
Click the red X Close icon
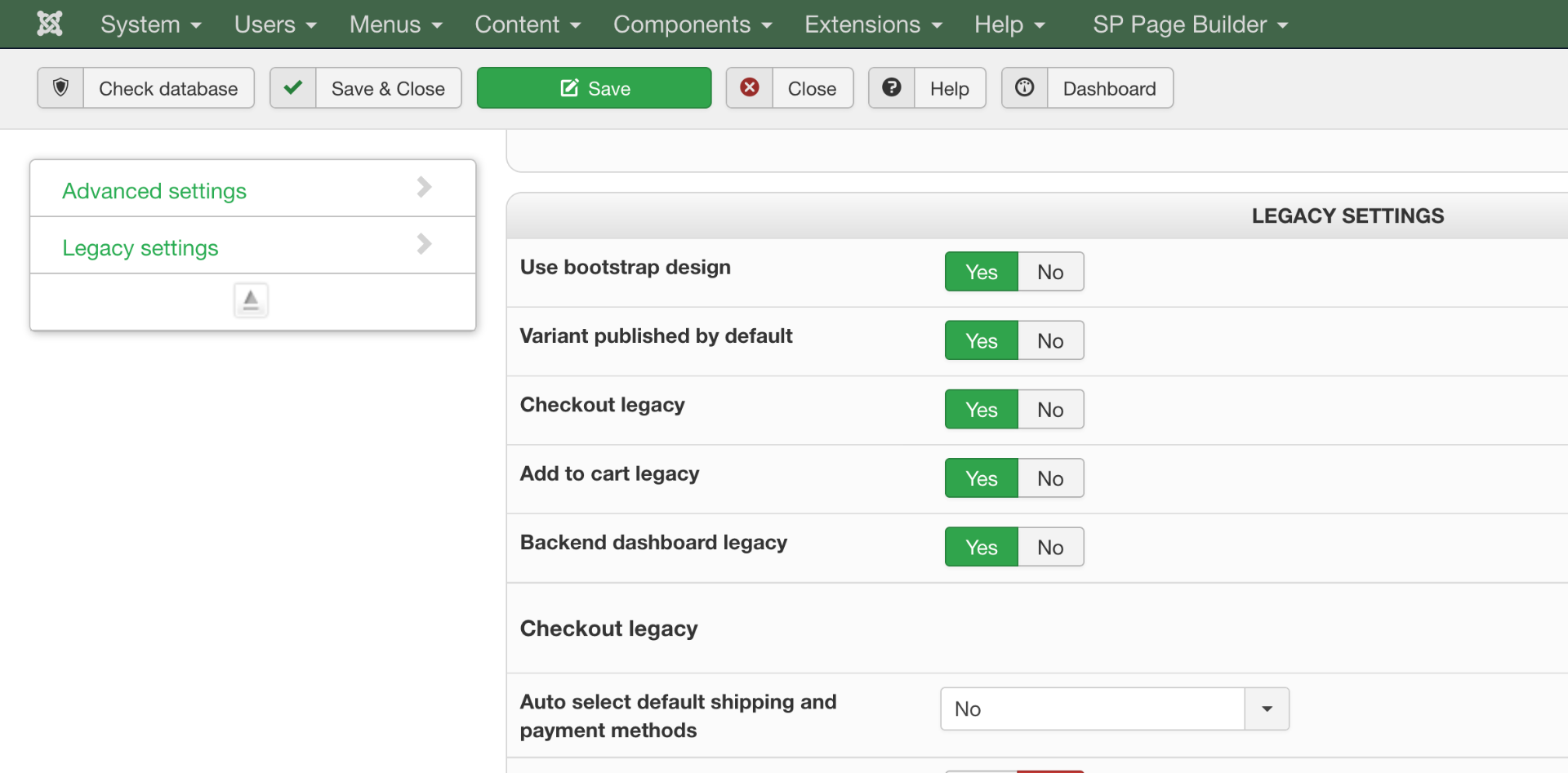click(750, 88)
